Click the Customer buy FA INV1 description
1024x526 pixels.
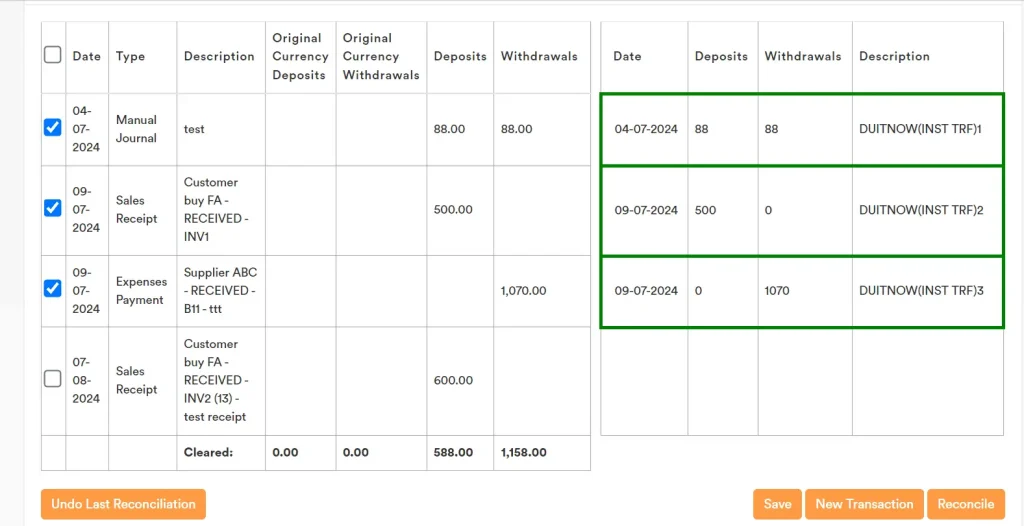coord(215,210)
